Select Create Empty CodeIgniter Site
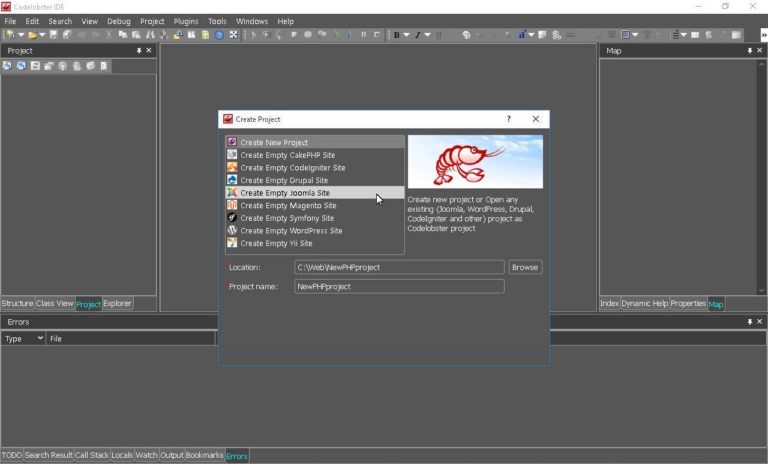This screenshot has height=464, width=768. (315, 168)
